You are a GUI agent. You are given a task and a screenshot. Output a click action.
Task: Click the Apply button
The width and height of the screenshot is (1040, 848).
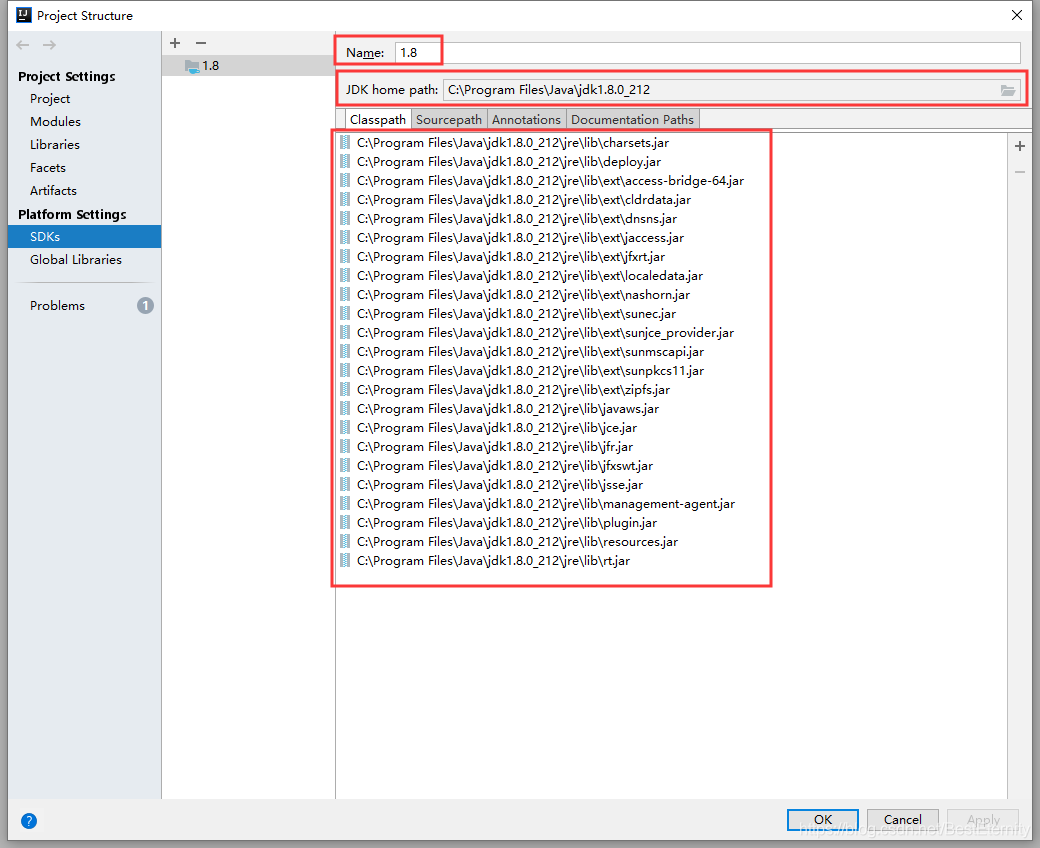tap(983, 819)
